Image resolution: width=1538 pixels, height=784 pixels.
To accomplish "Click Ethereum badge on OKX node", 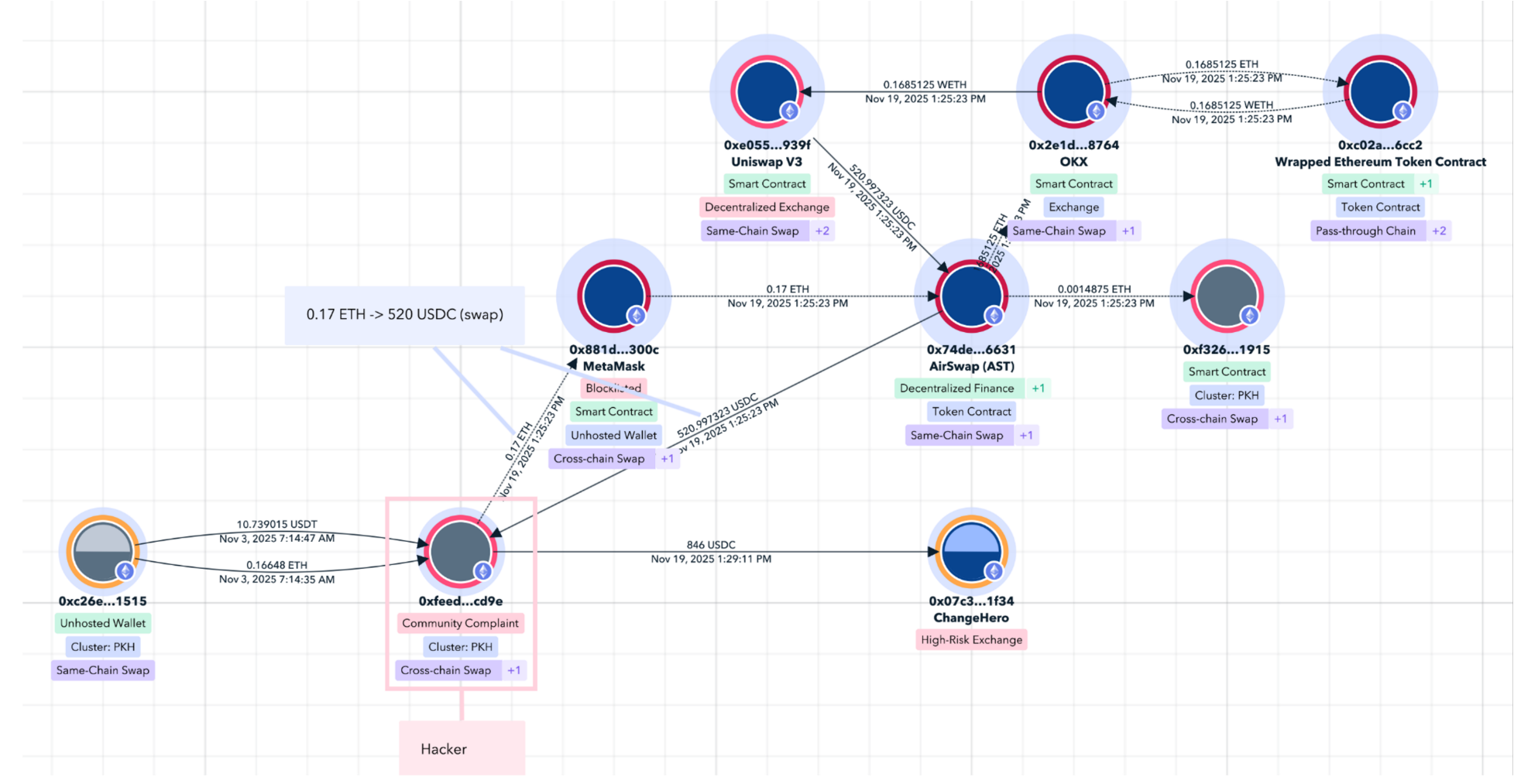I will click(1096, 111).
